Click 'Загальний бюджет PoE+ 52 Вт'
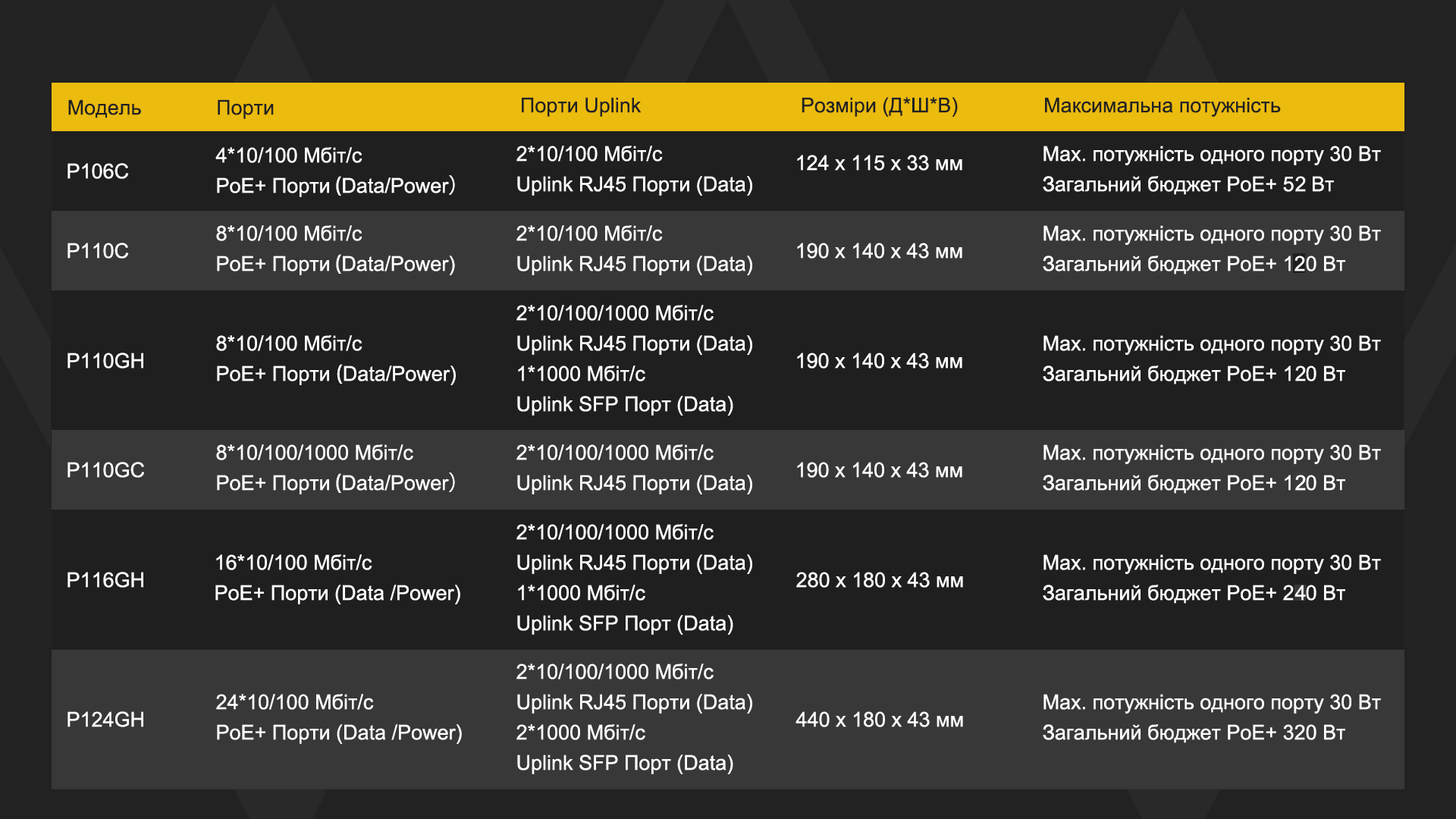The image size is (1456, 819). (1188, 184)
